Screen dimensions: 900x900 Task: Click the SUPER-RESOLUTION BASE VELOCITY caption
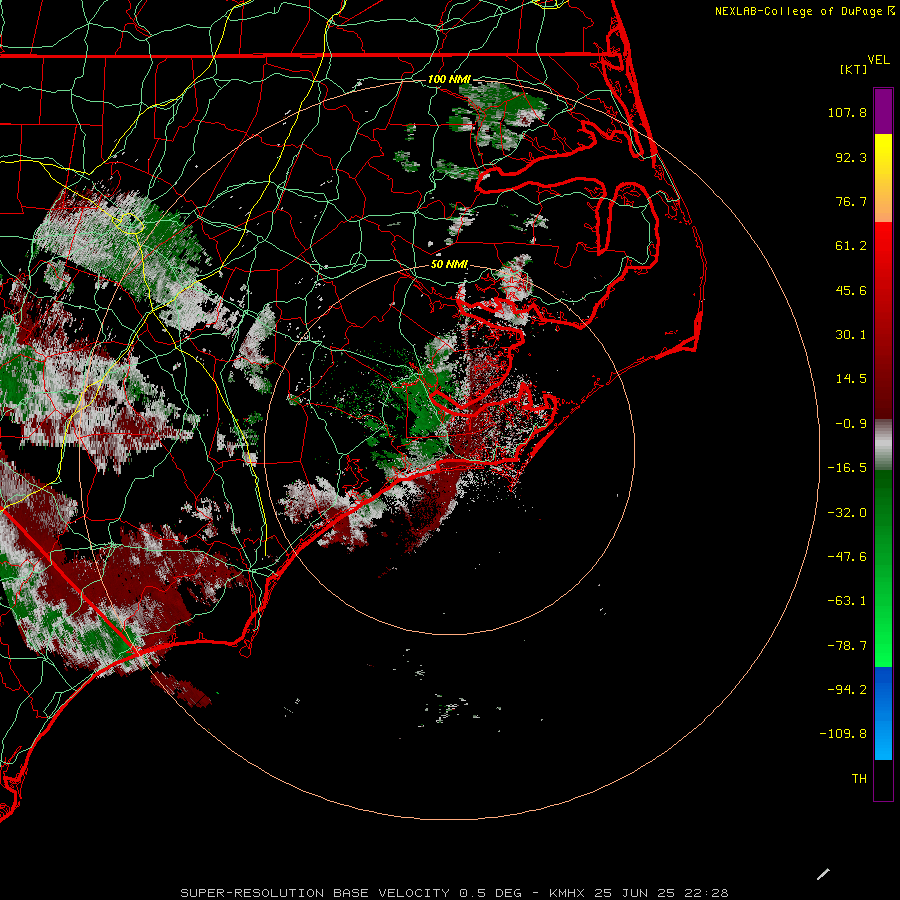[316, 893]
